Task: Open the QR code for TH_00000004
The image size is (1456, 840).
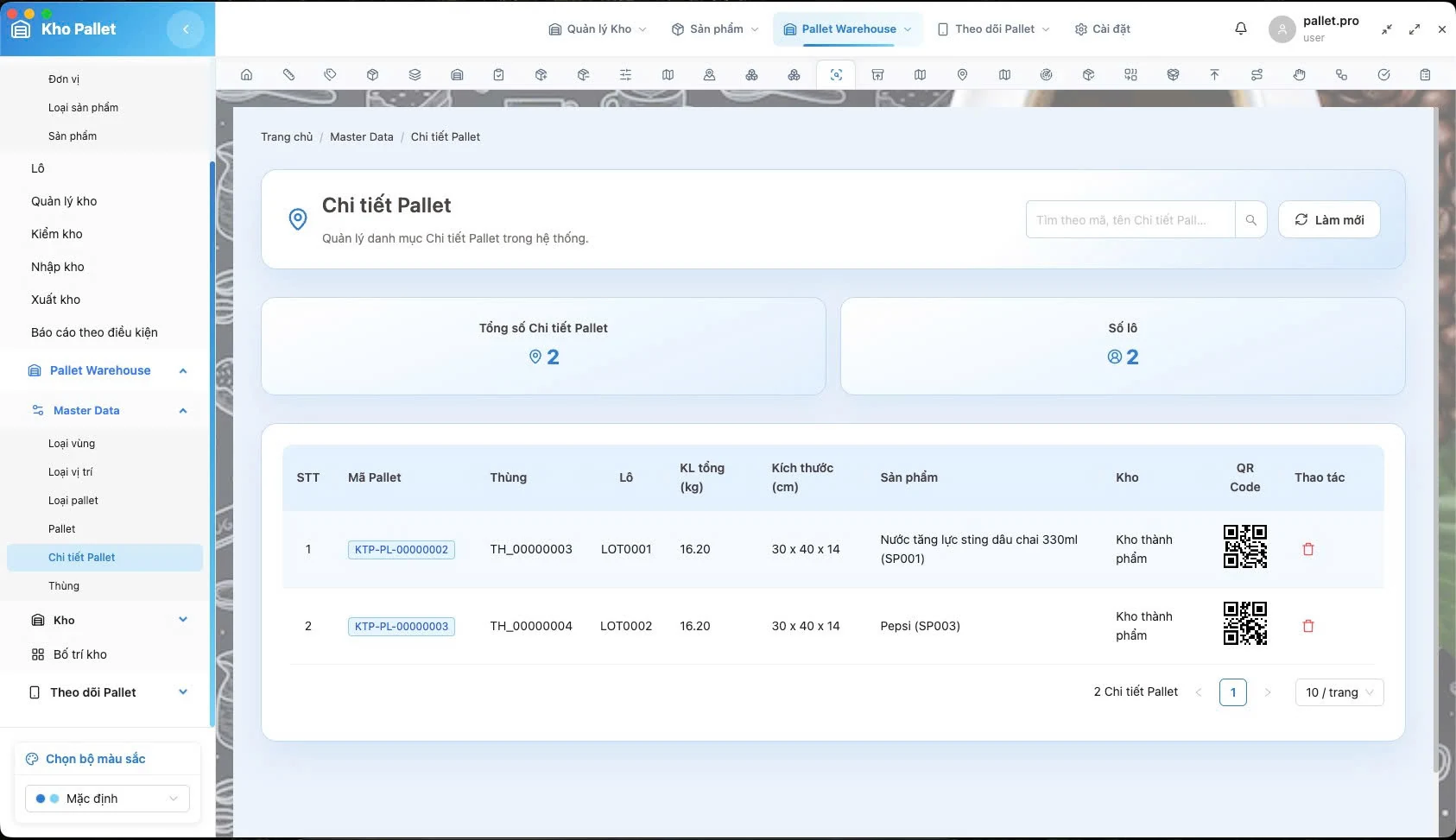Action: (x=1245, y=623)
